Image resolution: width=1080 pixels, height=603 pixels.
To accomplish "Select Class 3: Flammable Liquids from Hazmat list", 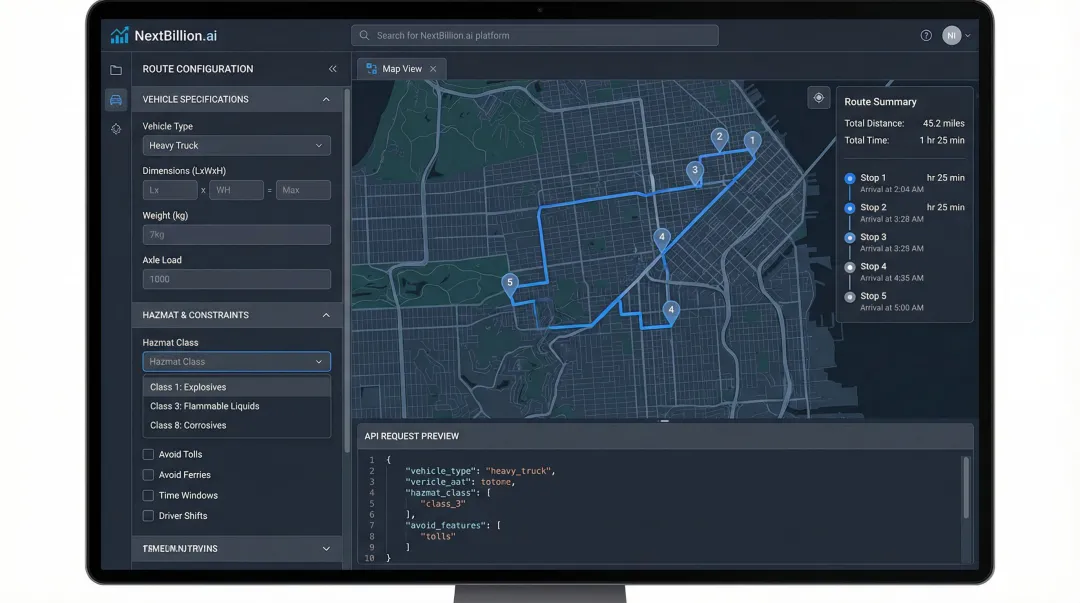I will point(204,406).
